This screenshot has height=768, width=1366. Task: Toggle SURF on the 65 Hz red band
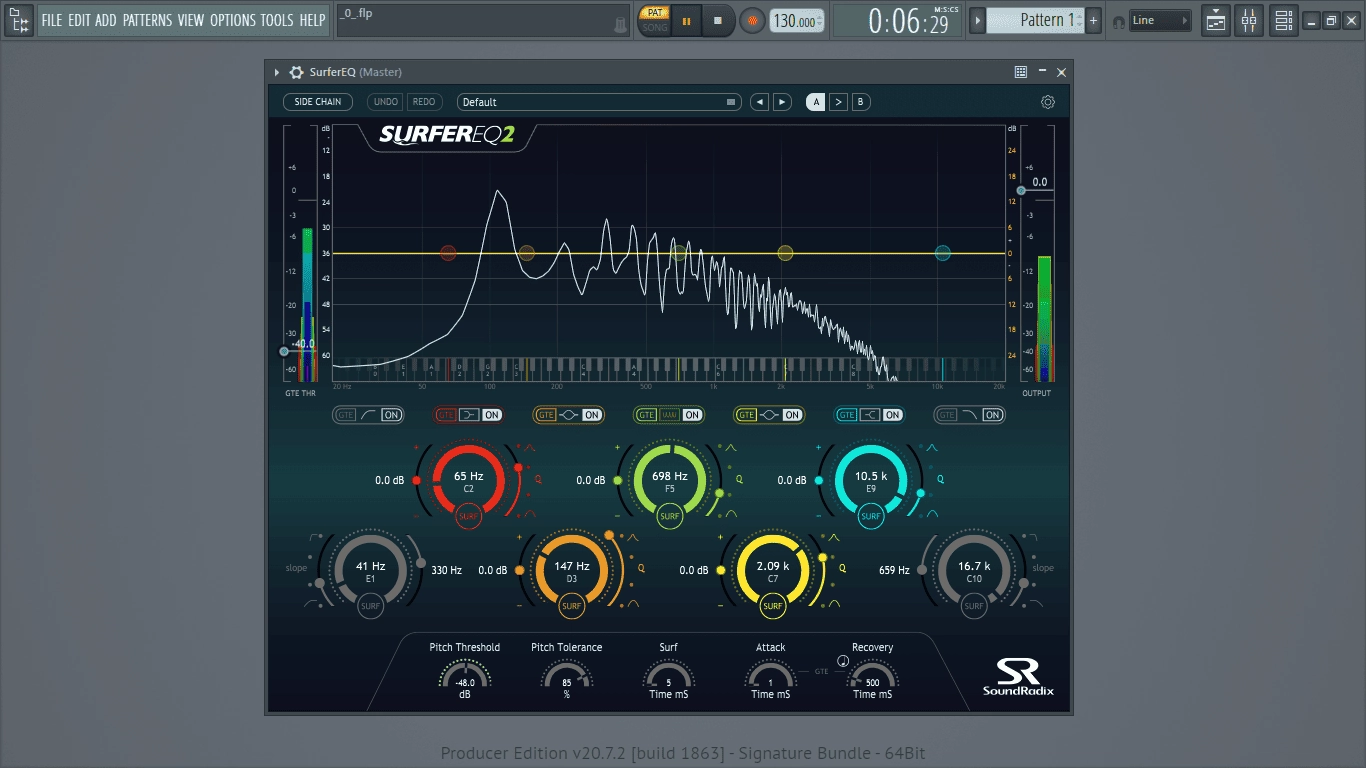(468, 517)
